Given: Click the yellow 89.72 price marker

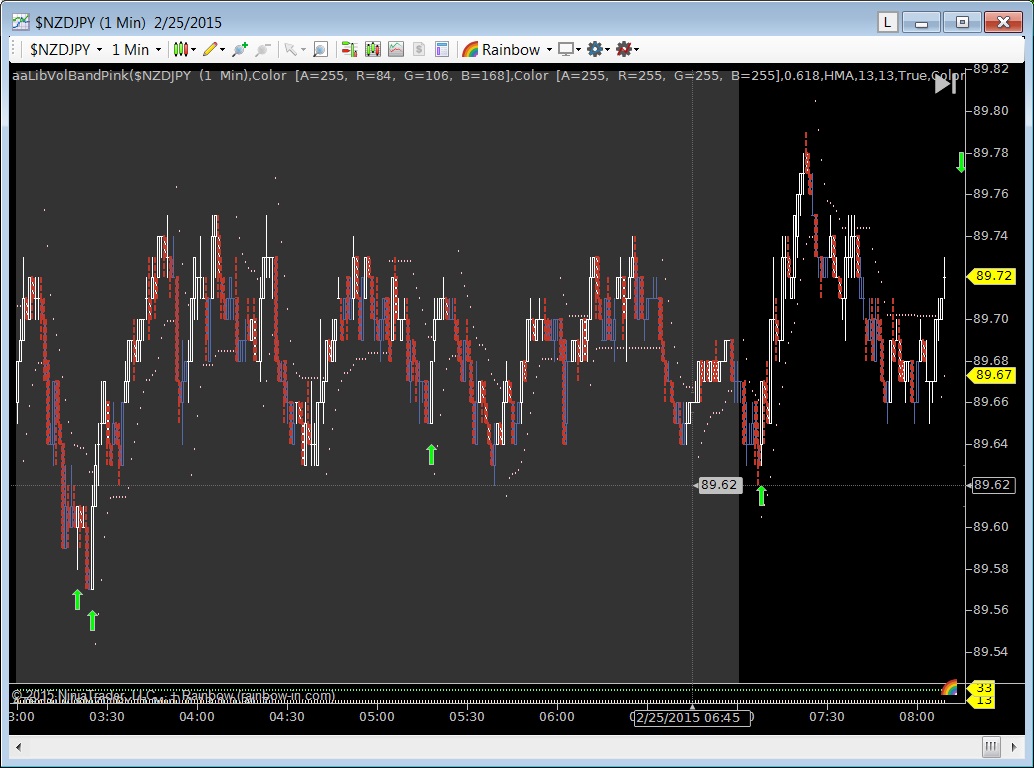Looking at the screenshot, I should 992,276.
